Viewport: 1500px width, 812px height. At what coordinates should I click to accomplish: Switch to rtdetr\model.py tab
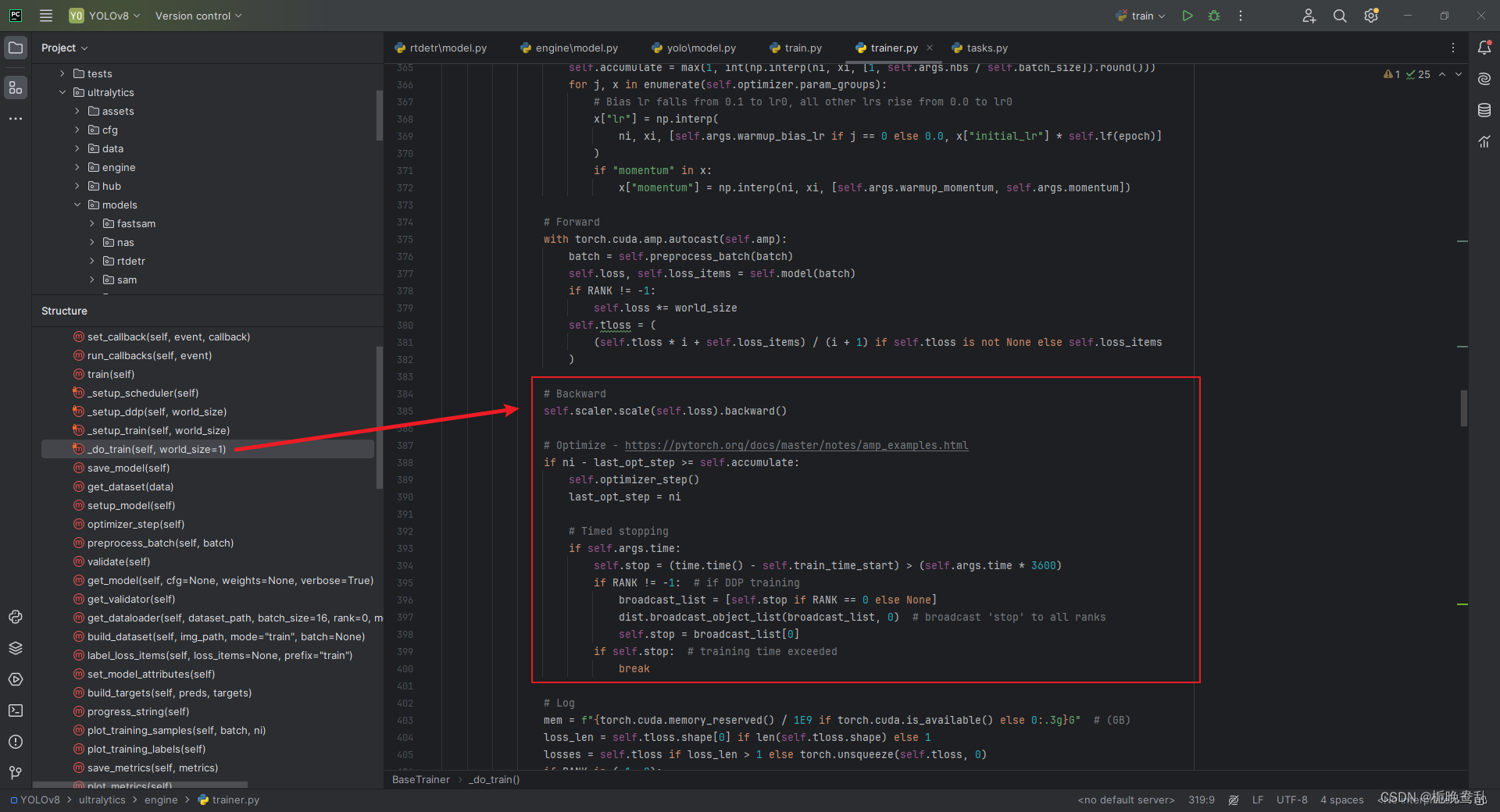[x=441, y=48]
